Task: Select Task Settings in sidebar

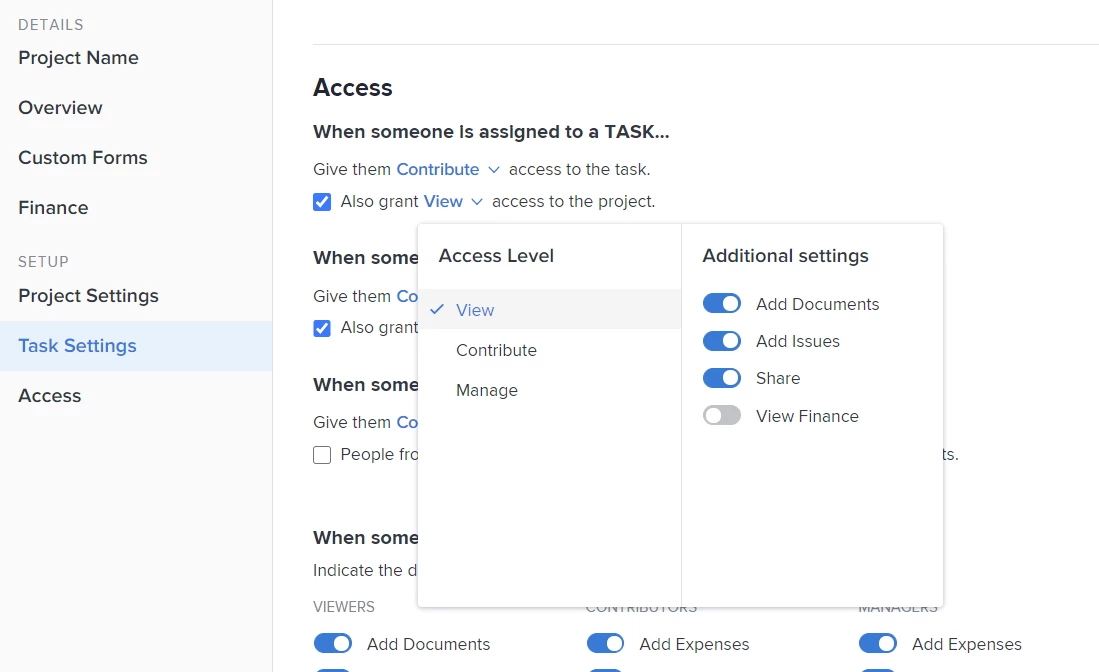Action: click(77, 346)
